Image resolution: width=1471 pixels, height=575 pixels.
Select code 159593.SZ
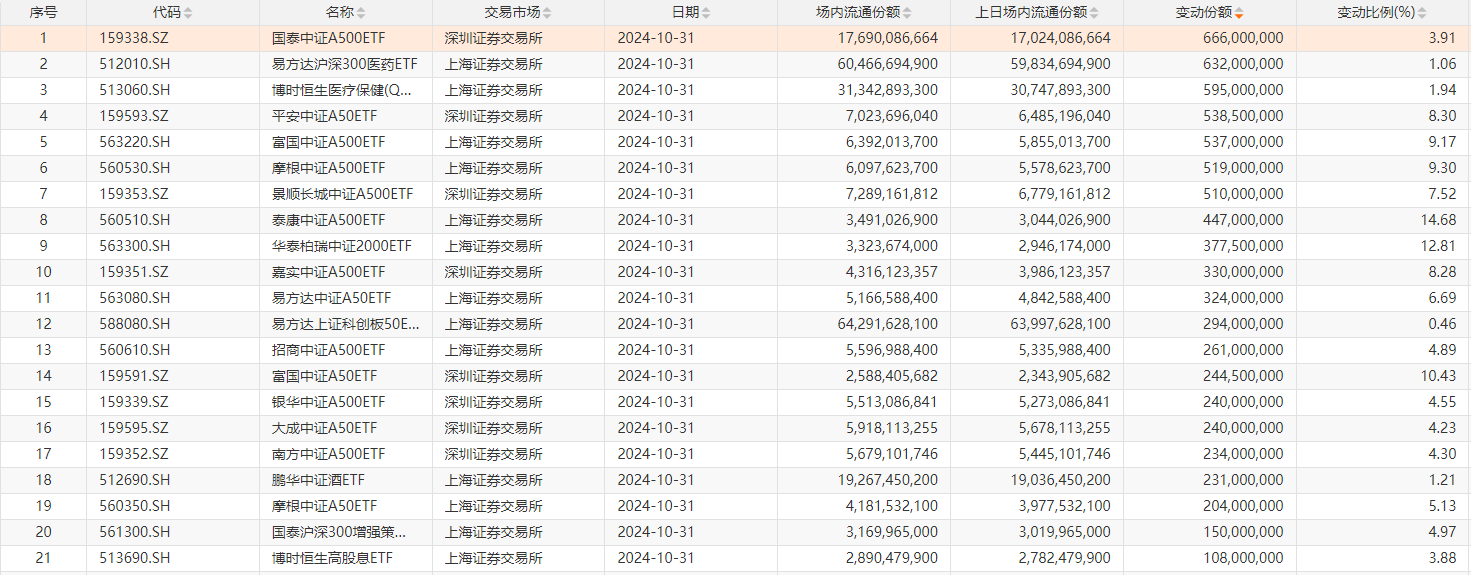click(134, 116)
